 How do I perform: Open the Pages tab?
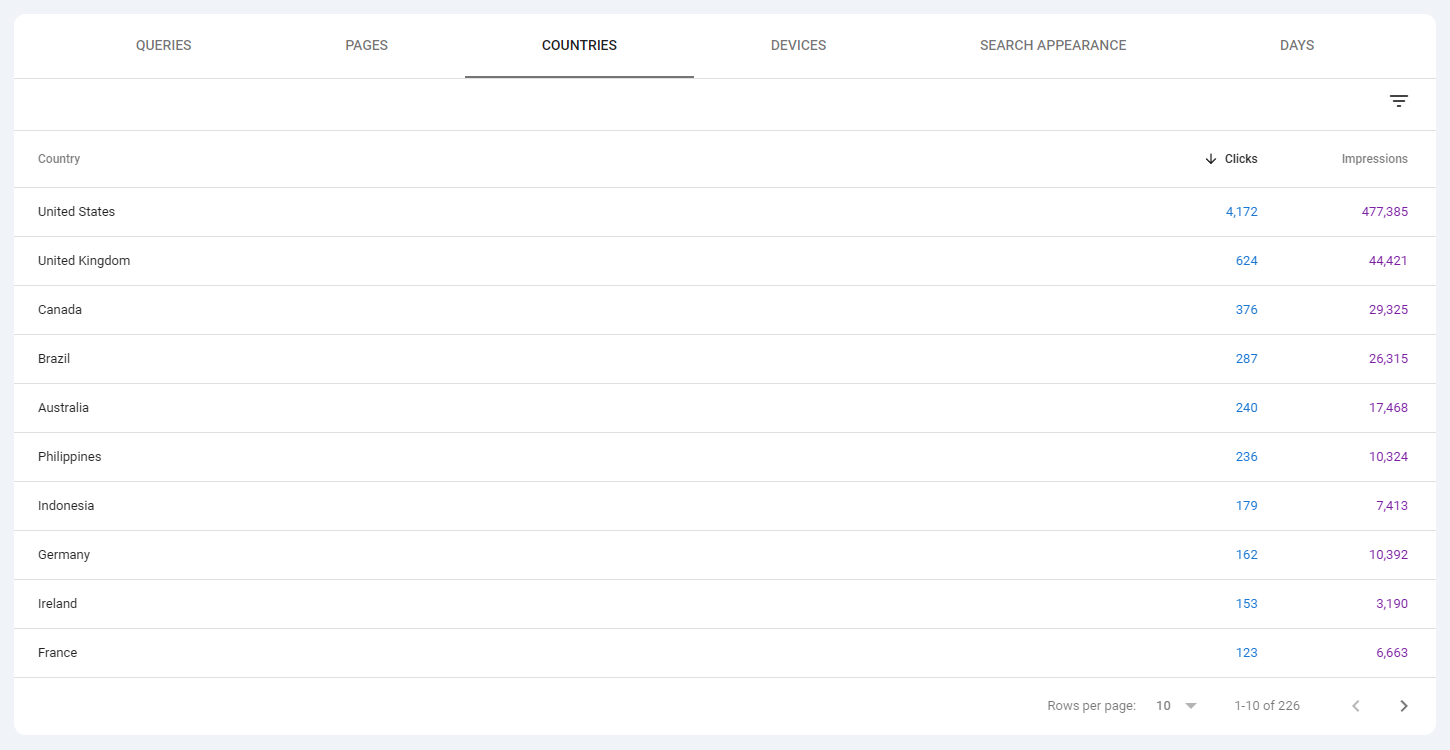366,46
